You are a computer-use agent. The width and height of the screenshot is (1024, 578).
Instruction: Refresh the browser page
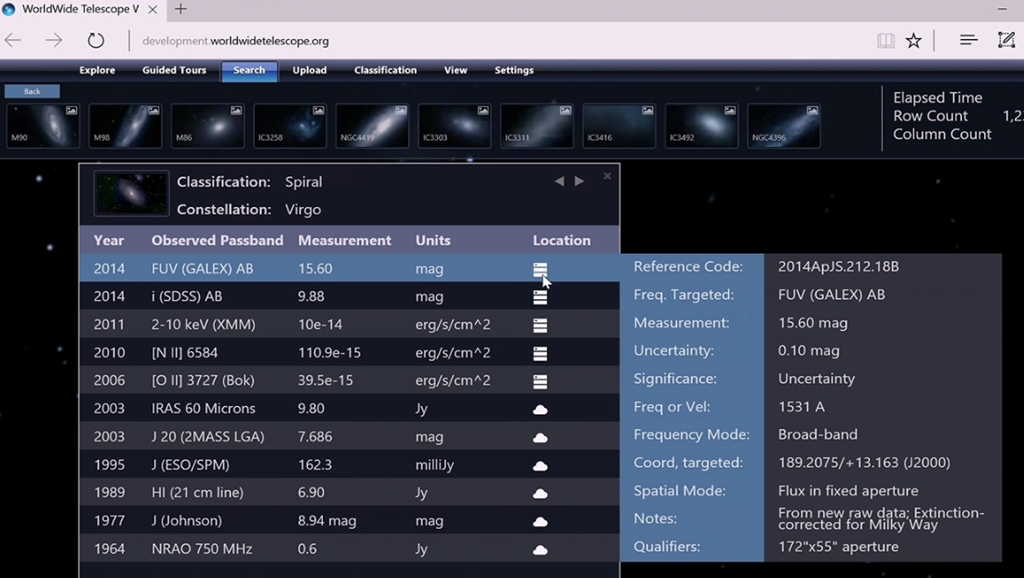96,41
